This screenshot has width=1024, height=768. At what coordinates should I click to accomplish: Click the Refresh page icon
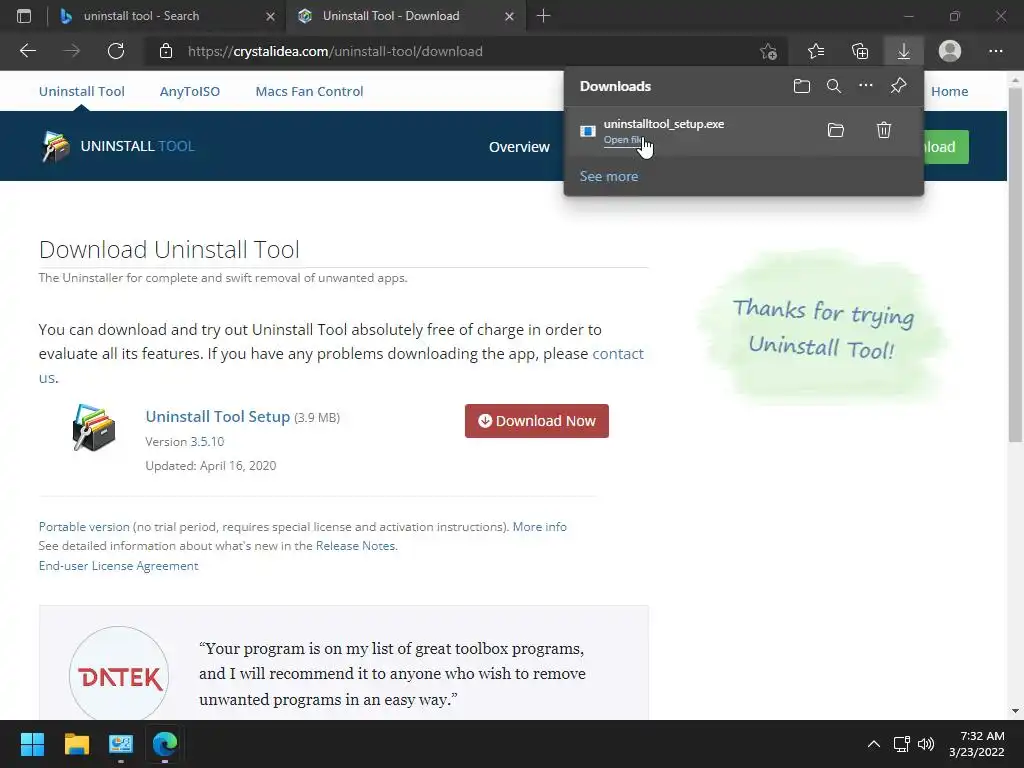[x=116, y=51]
